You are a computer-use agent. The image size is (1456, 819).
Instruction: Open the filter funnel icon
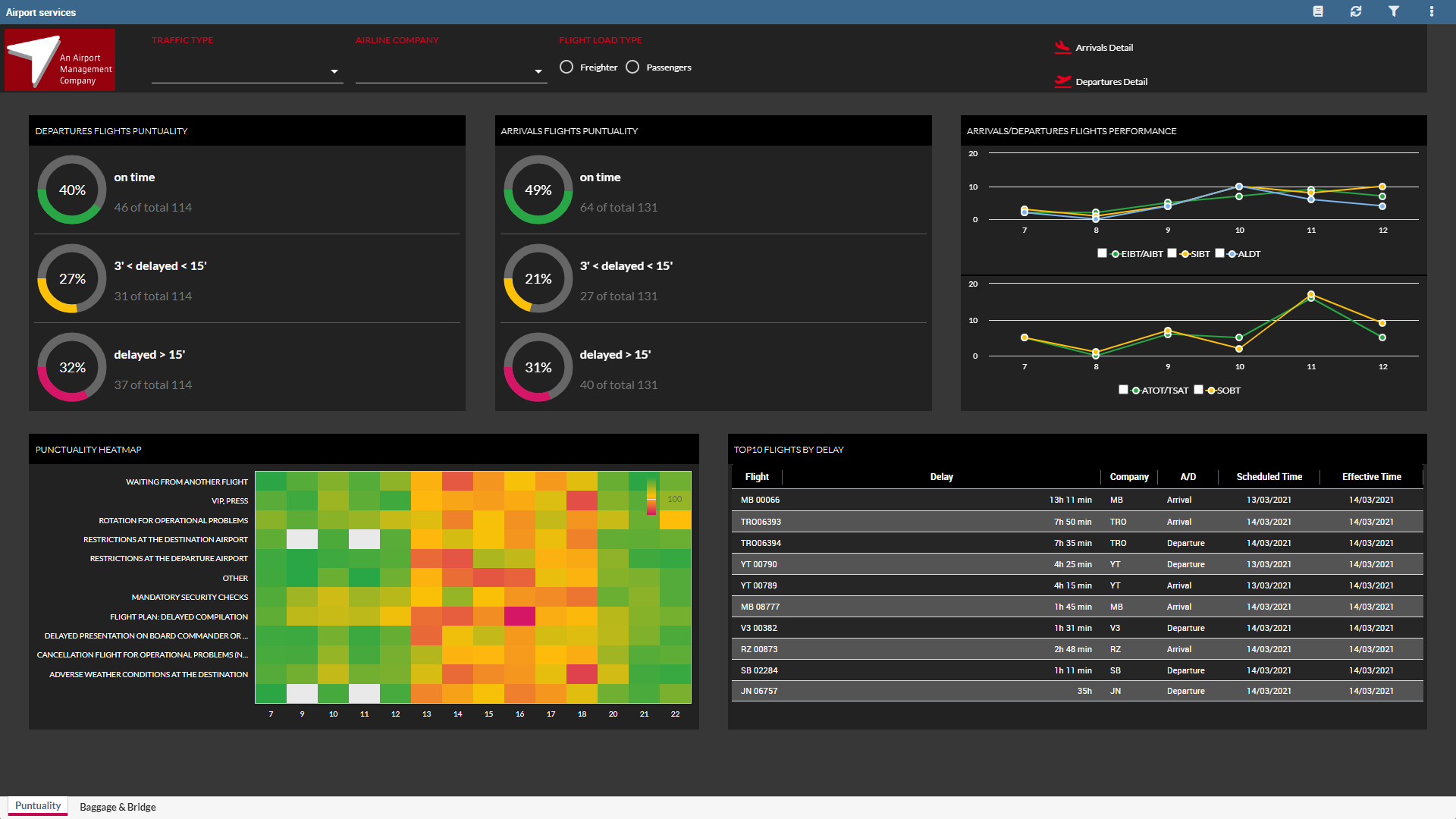1394,11
